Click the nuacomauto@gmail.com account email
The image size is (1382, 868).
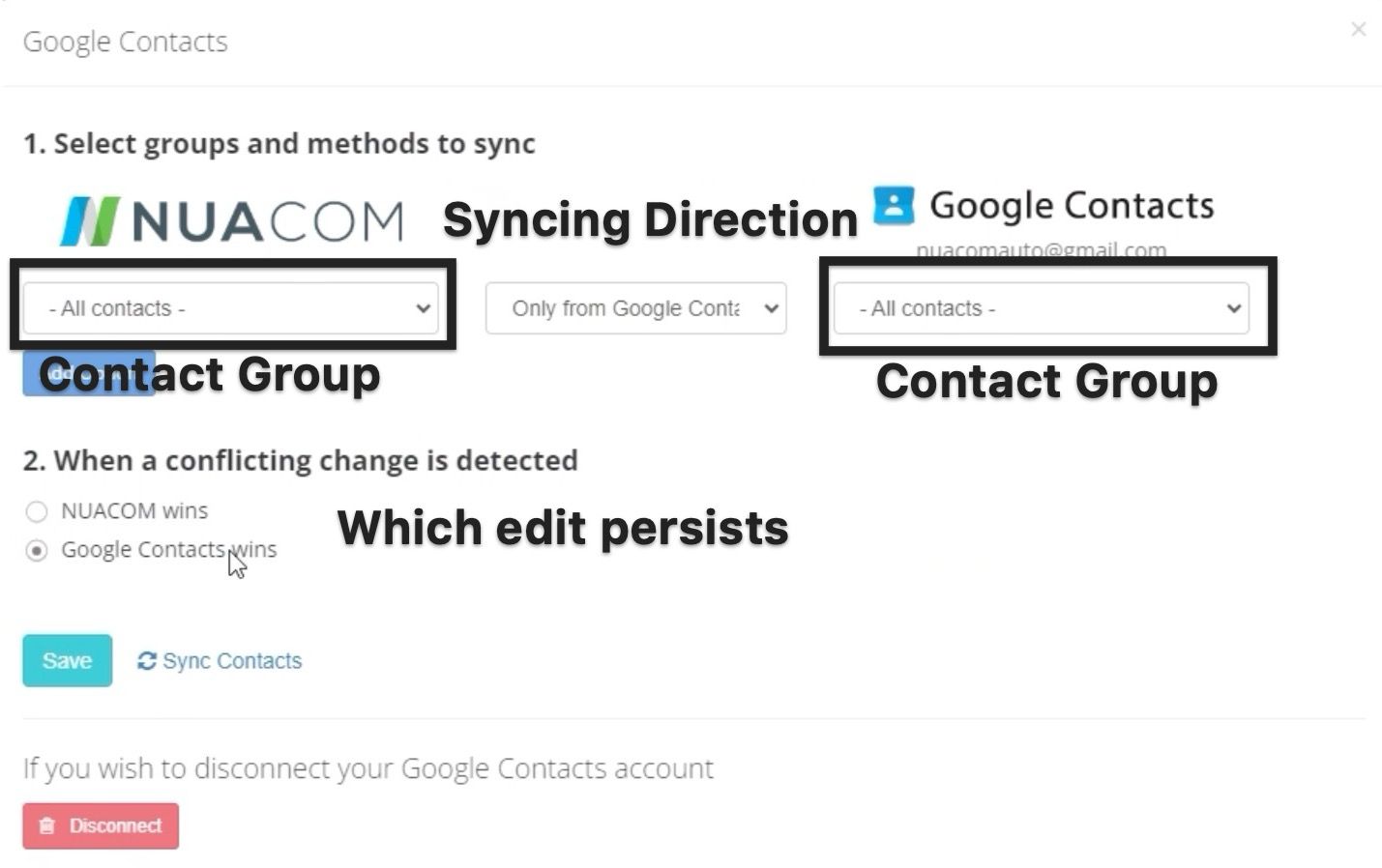point(1041,250)
